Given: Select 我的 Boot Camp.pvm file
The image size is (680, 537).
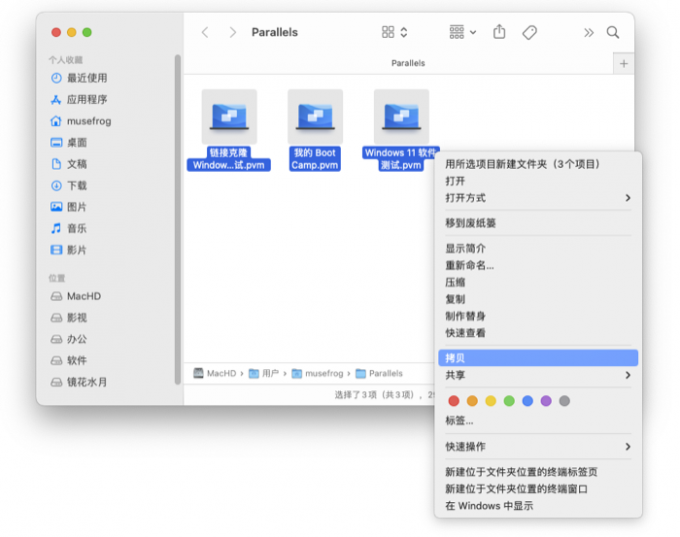Looking at the screenshot, I should coord(315,130).
